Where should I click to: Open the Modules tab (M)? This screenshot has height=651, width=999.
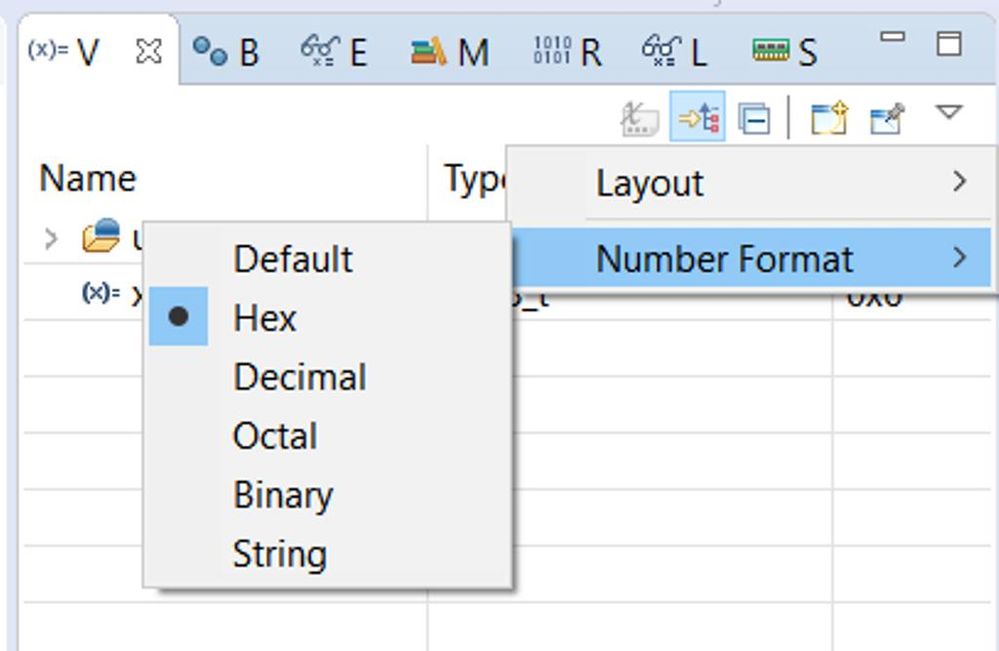(450, 51)
